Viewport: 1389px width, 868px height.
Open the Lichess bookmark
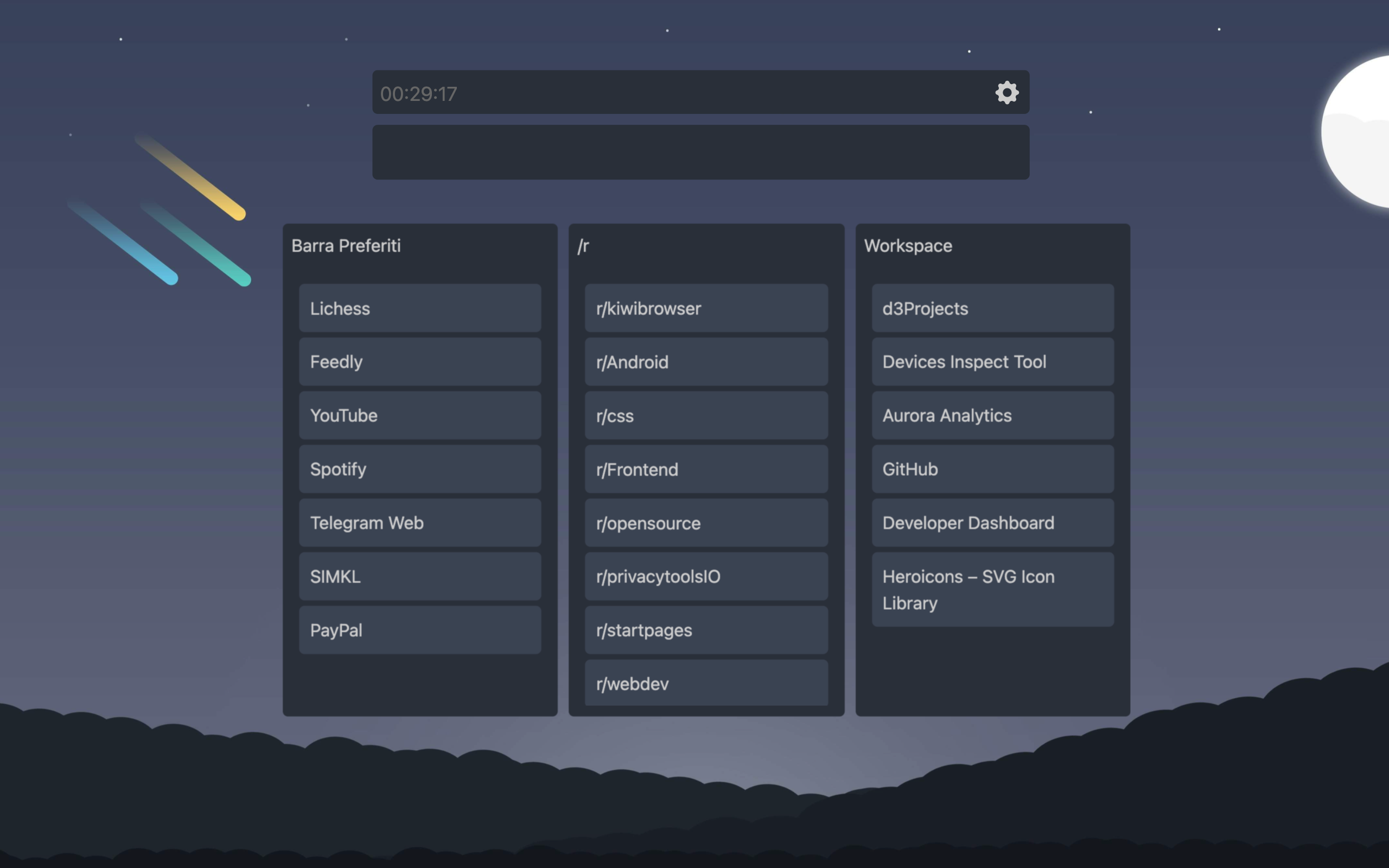click(x=419, y=308)
